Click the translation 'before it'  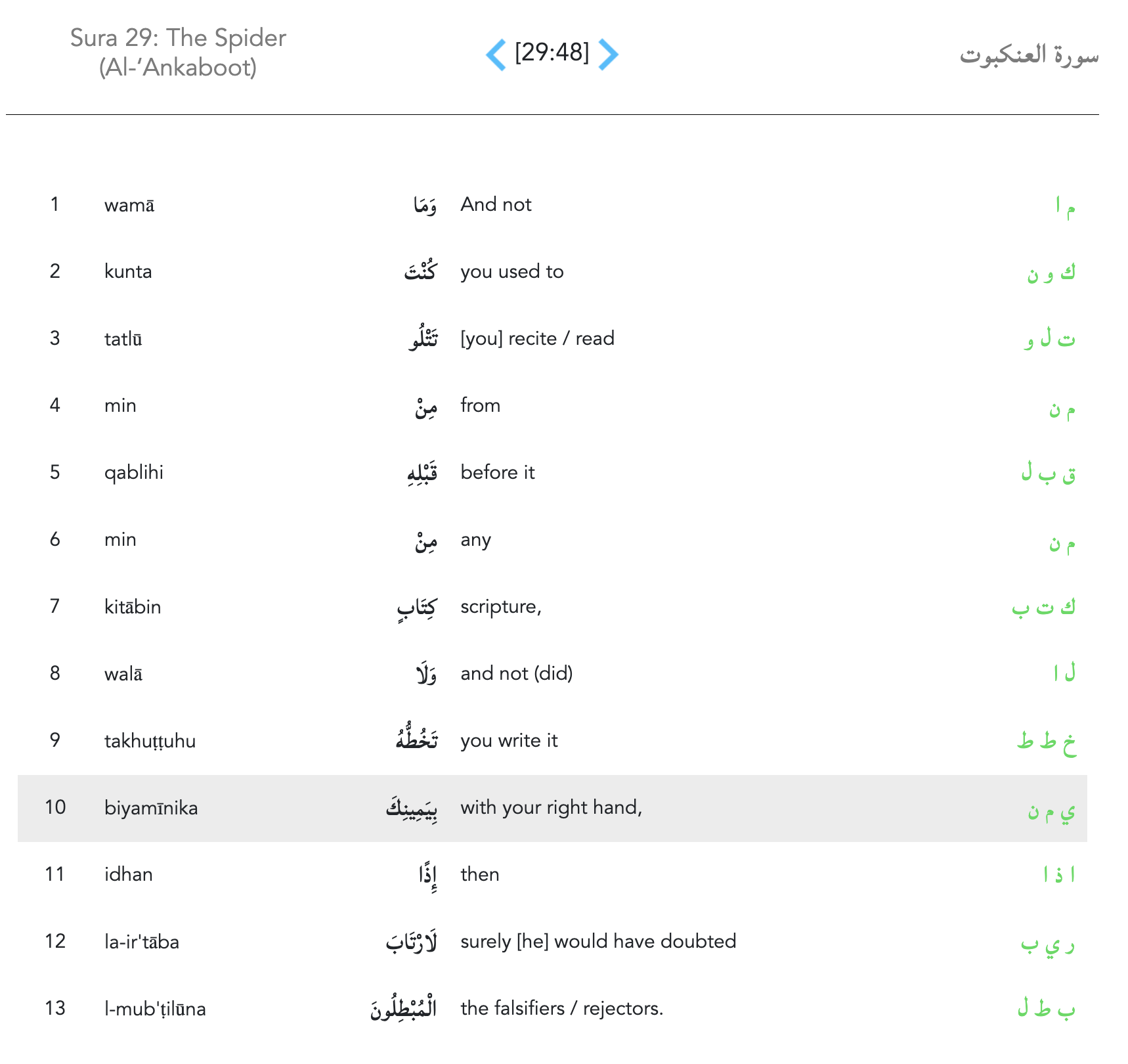(498, 473)
